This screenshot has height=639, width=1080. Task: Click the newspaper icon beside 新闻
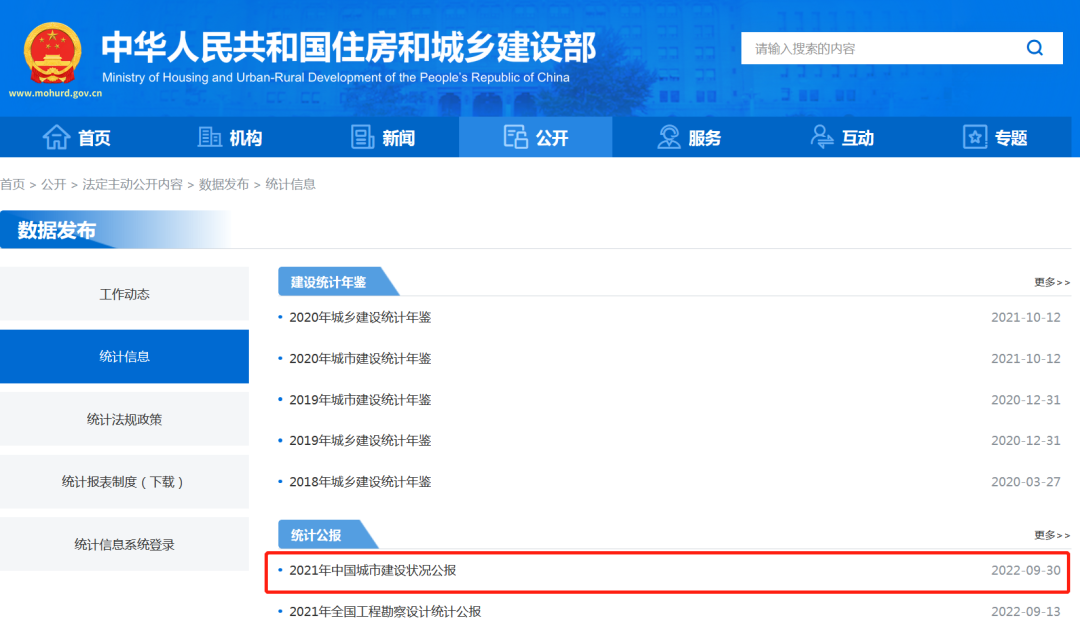tap(363, 138)
